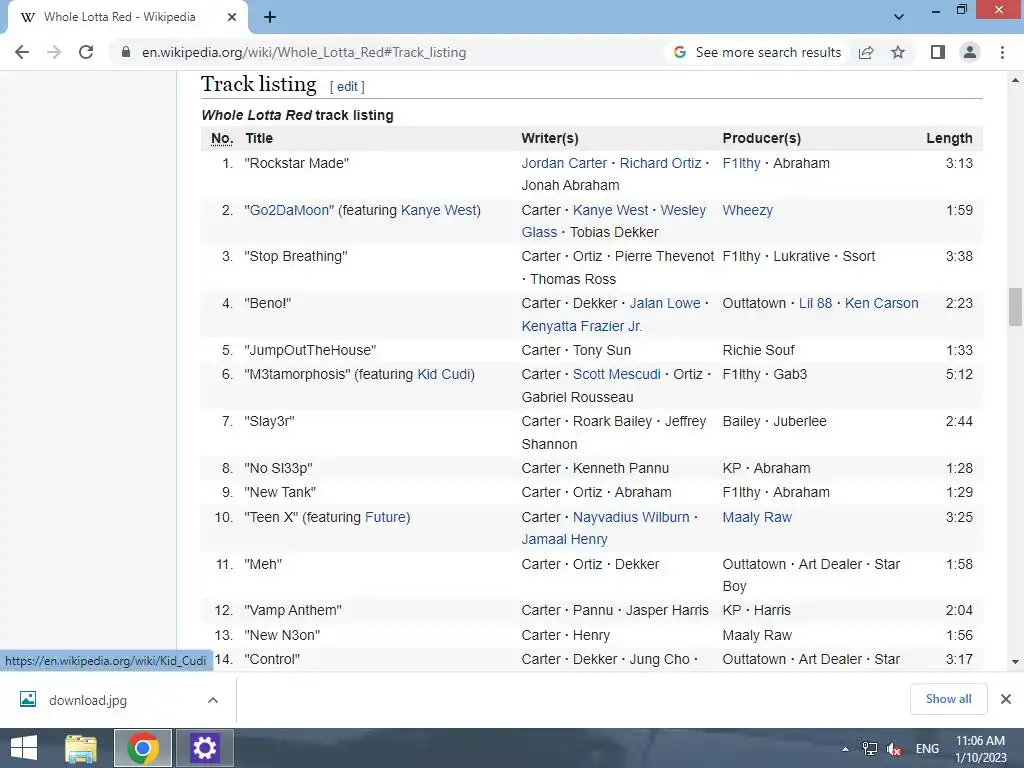Screen dimensions: 1024x768
Task: Expand download.jpg options chevron
Action: (213, 700)
